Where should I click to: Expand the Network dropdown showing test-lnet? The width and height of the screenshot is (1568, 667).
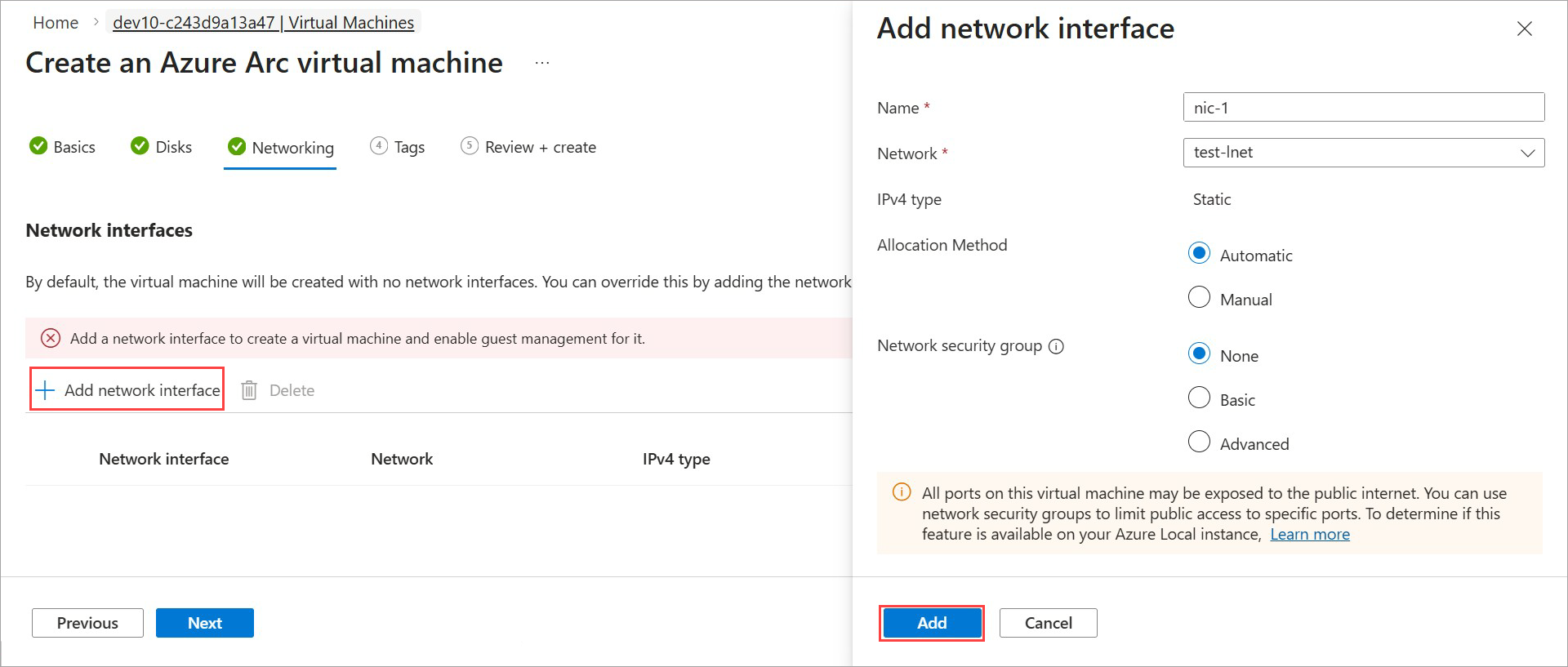point(1363,153)
